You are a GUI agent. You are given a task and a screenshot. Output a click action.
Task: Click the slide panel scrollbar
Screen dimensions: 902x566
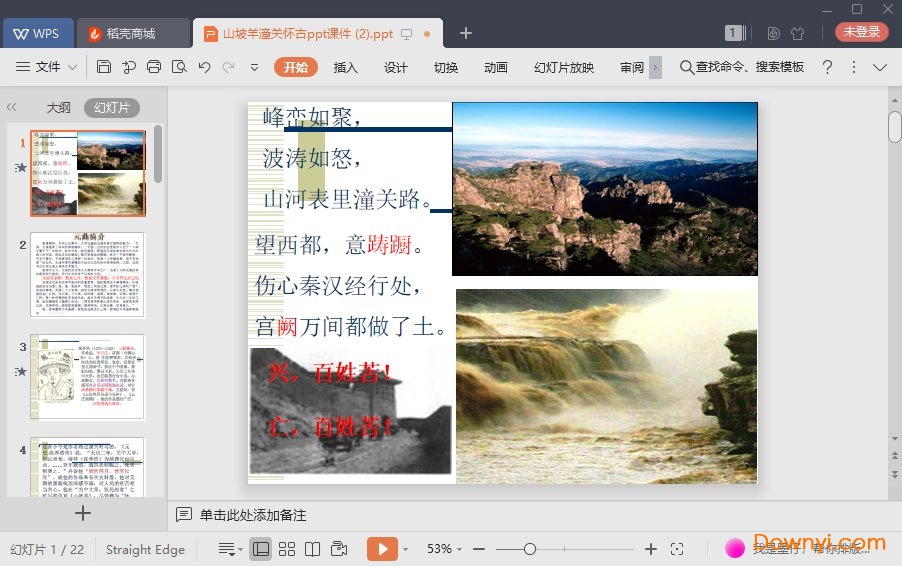pos(158,154)
